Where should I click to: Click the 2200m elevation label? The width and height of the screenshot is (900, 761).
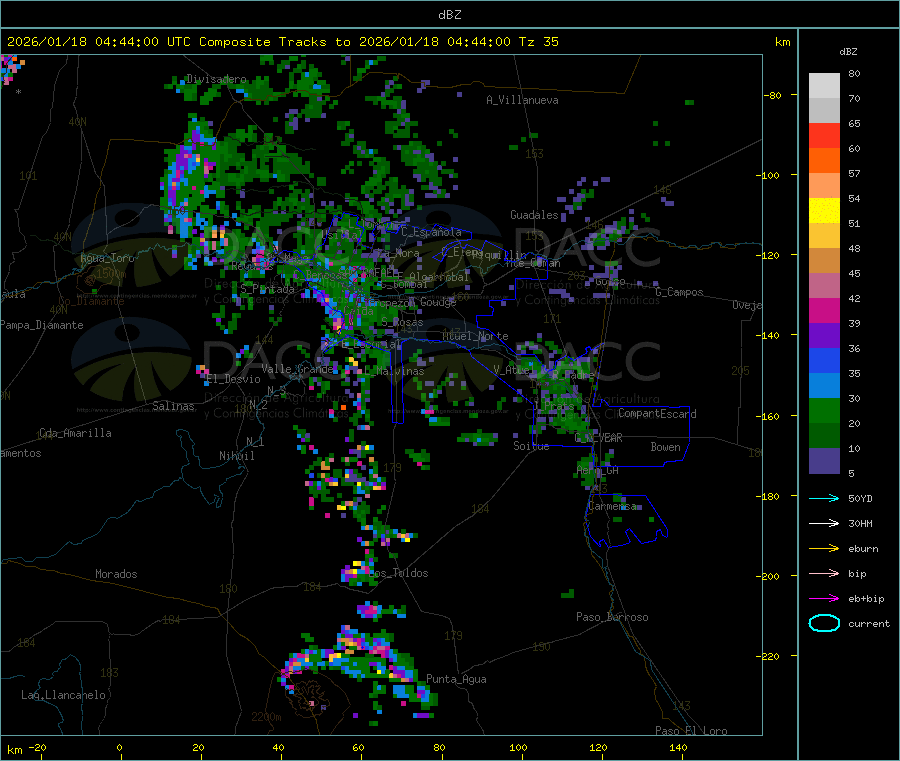pyautogui.click(x=266, y=717)
